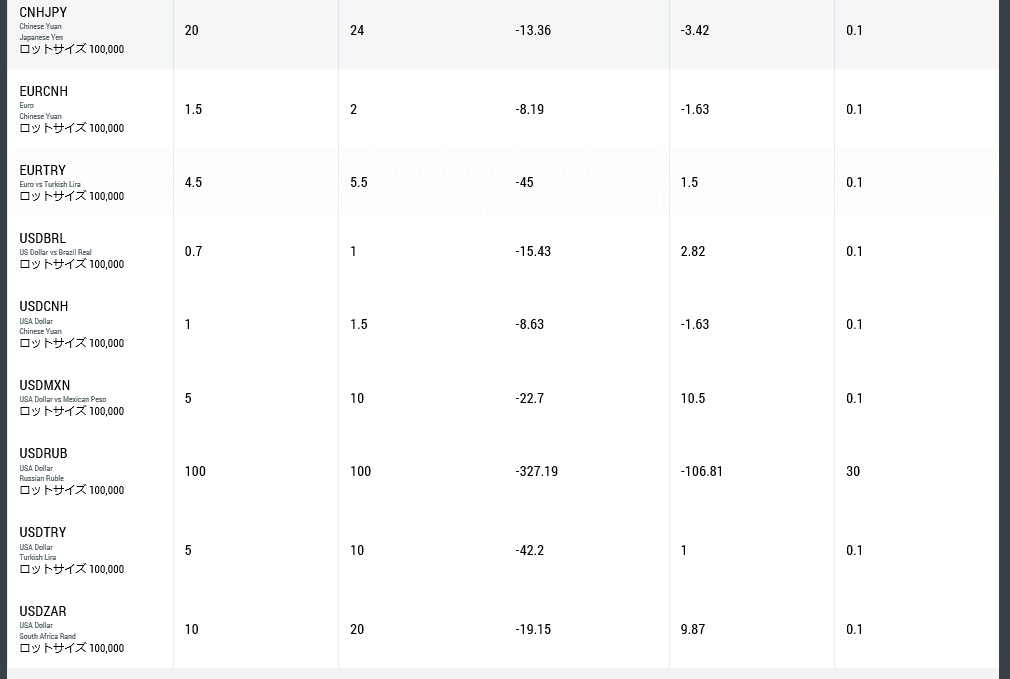Click the USDTRY currency pair label
Image resolution: width=1010 pixels, height=679 pixels.
pyautogui.click(x=43, y=533)
